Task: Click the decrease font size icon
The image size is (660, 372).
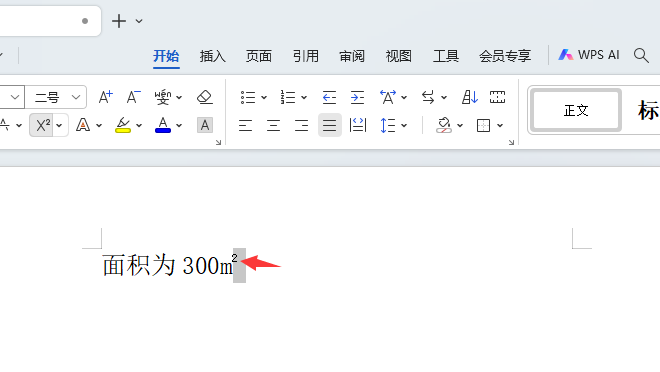Action: tap(133, 97)
